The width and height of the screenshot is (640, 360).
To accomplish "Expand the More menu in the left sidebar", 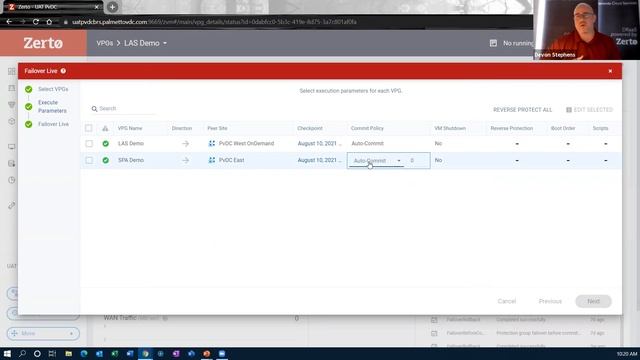I will (43, 333).
